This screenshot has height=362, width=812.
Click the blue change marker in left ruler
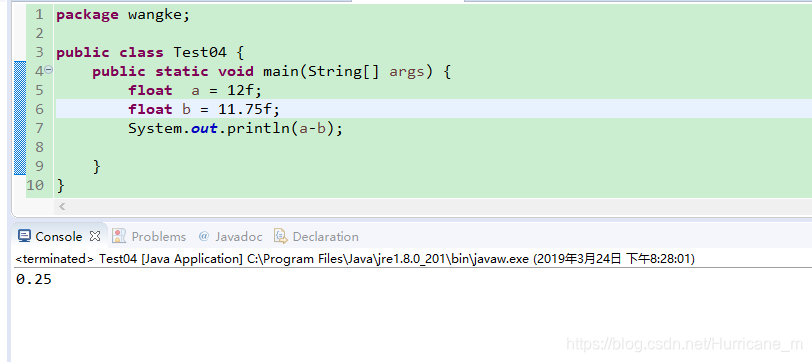tap(20, 118)
